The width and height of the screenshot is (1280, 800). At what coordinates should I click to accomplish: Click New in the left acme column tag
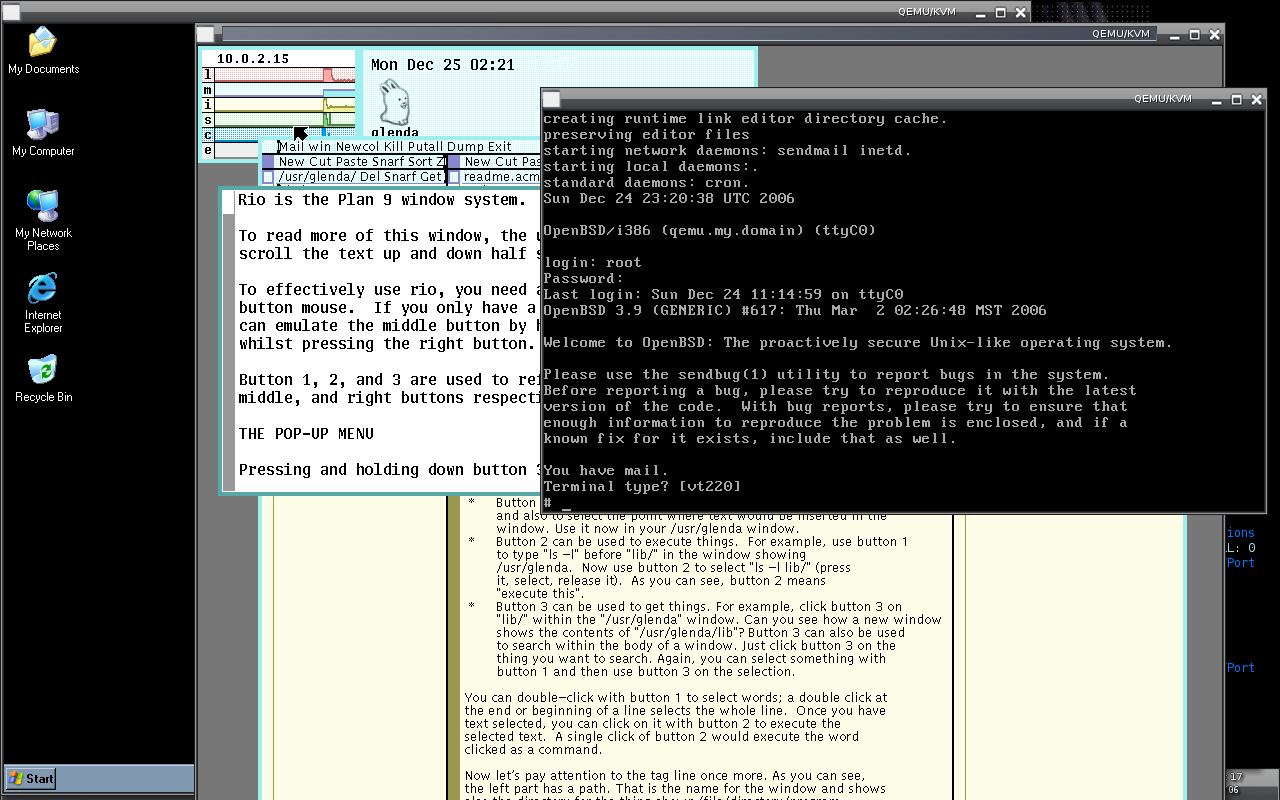pos(291,162)
